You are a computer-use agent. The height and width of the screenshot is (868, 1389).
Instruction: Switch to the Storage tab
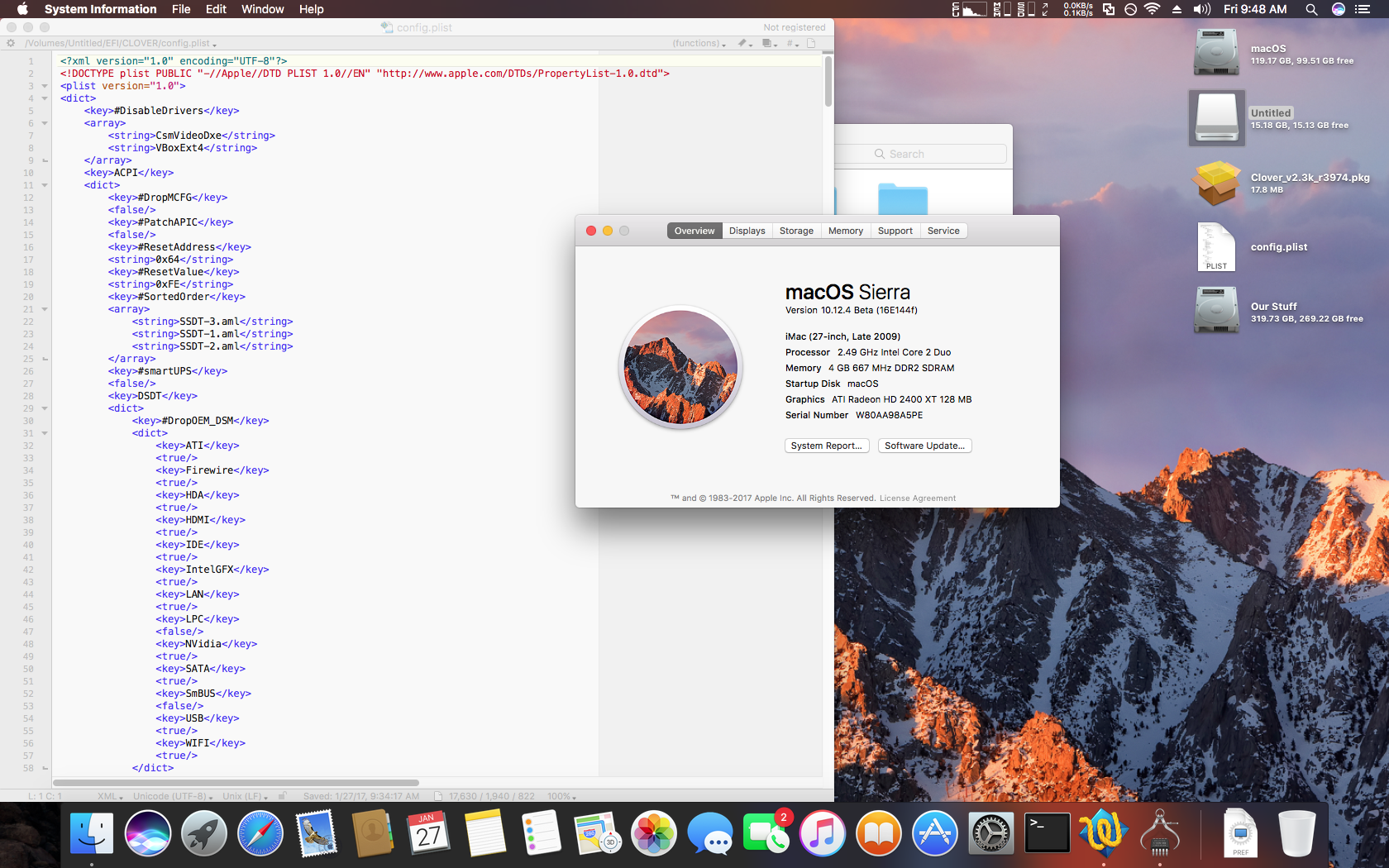point(796,231)
